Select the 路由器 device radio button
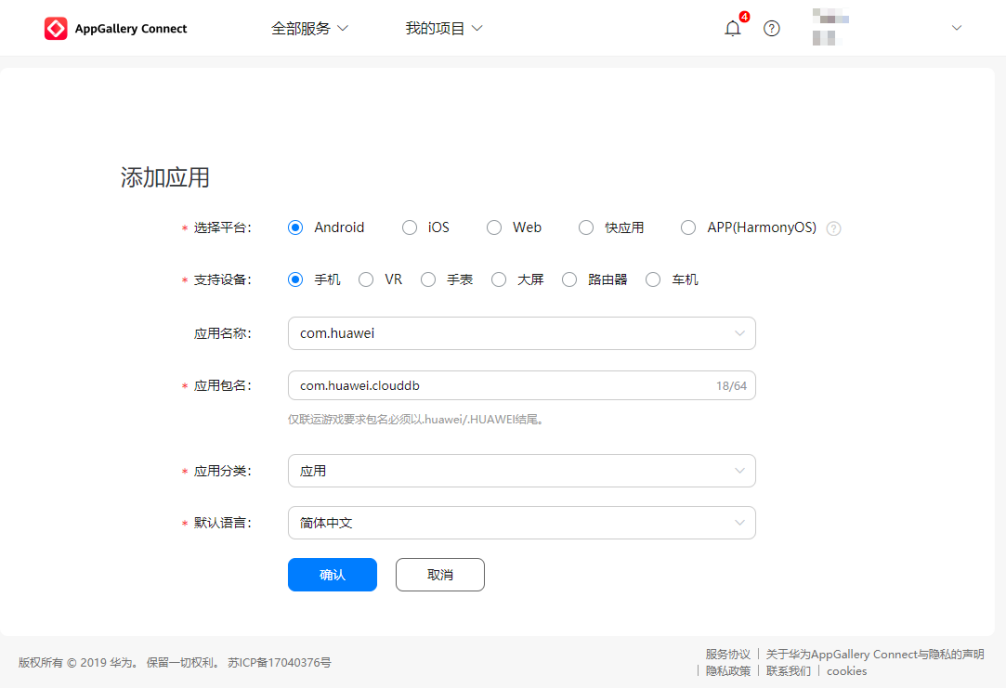This screenshot has height=688, width=1006. pos(569,280)
